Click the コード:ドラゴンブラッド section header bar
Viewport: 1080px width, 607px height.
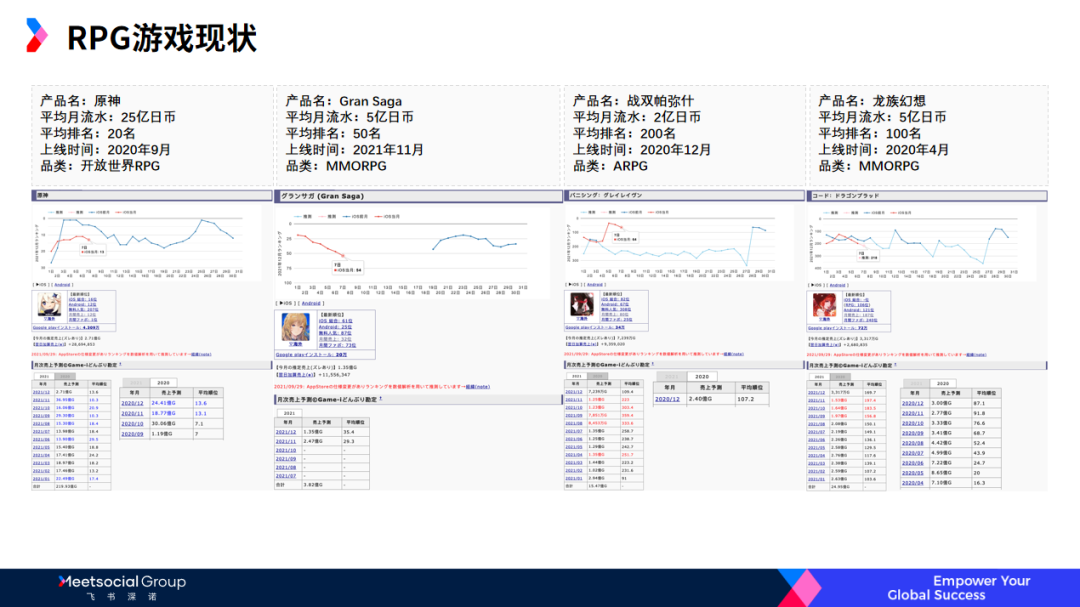[x=928, y=196]
